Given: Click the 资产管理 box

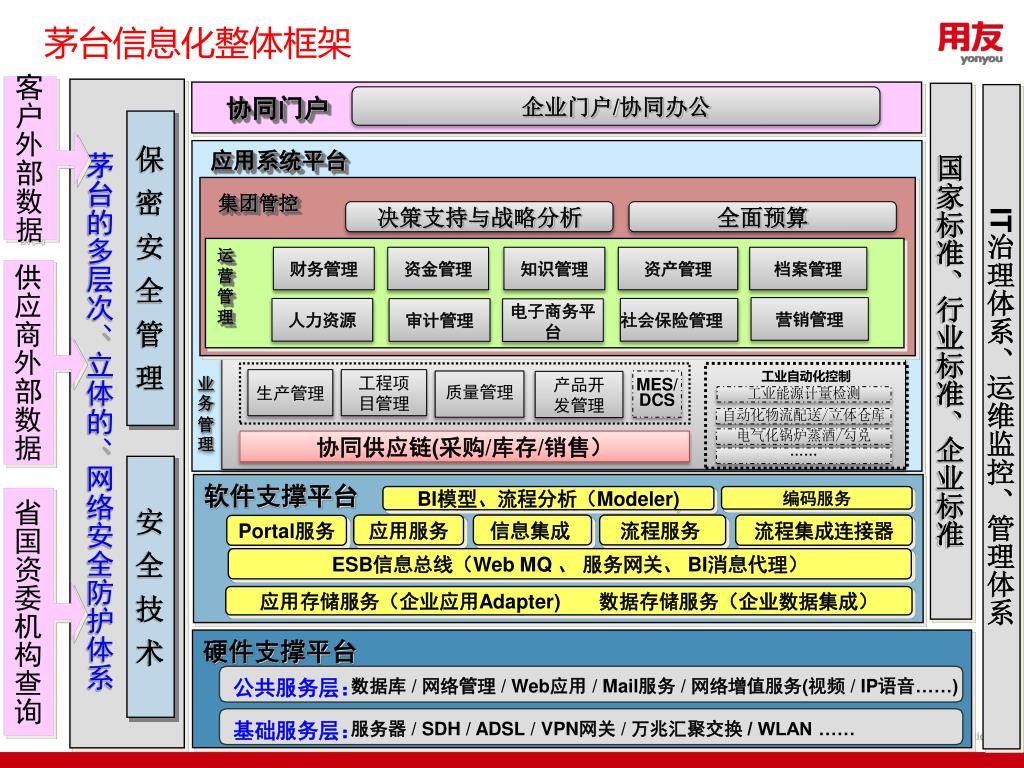Looking at the screenshot, I should 678,268.
